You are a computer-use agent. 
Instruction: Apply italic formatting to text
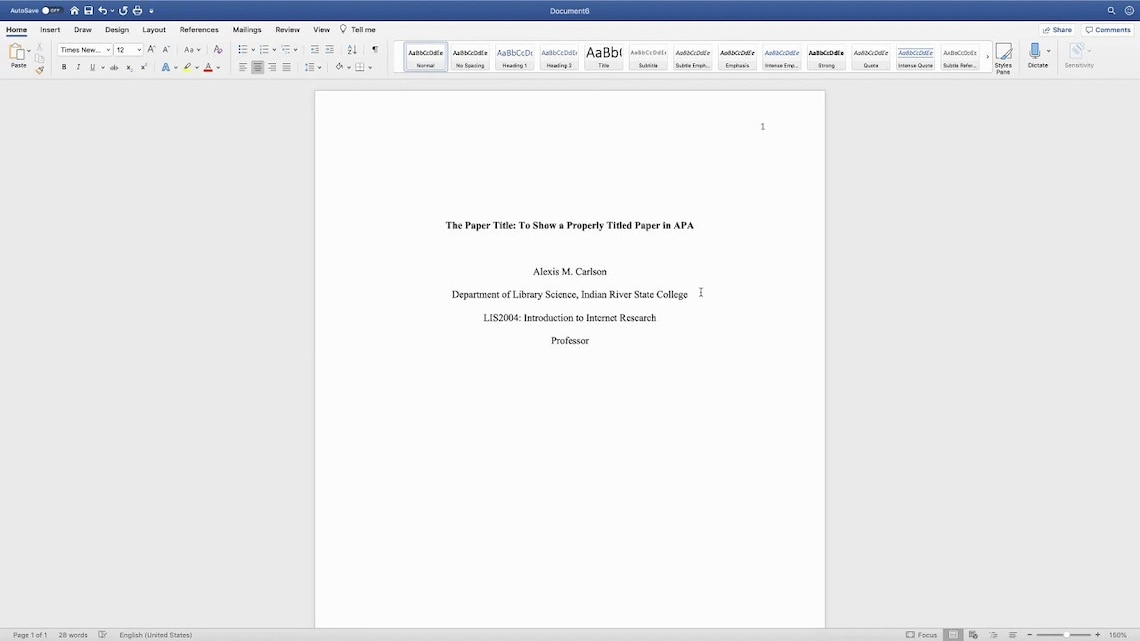[78, 67]
